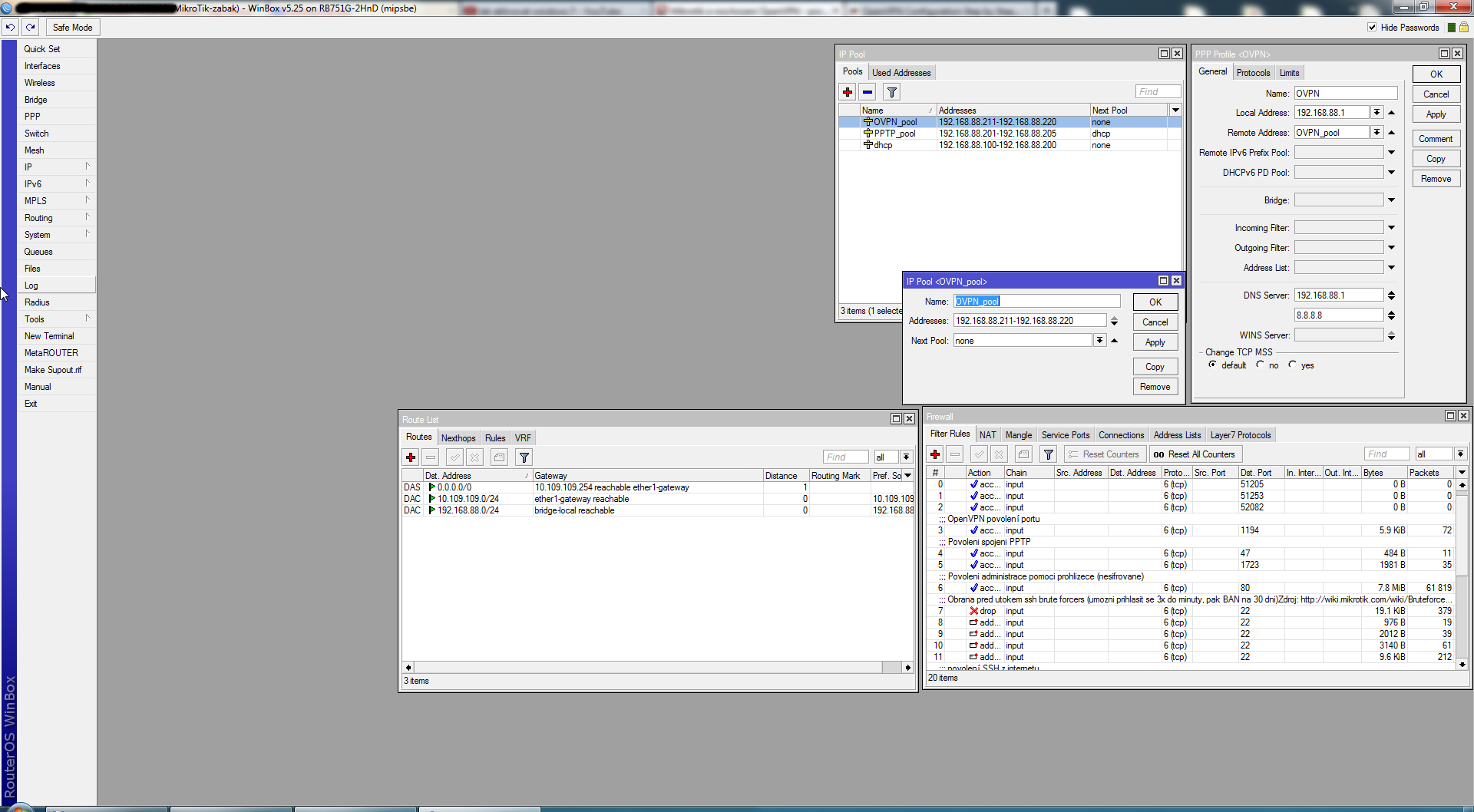Viewport: 1474px width, 812px height.
Task: Click the Route List horizontal scrollbar
Action: tap(658, 668)
